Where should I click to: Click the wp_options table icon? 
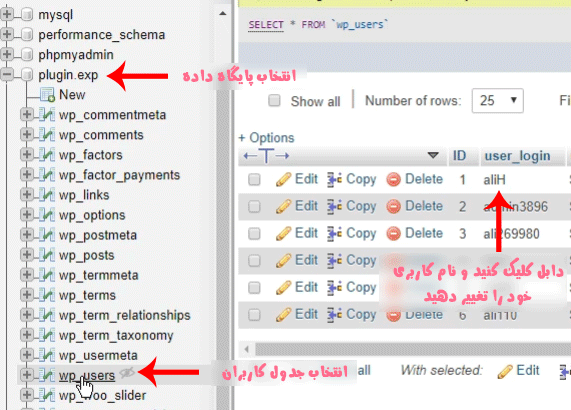tap(47, 215)
